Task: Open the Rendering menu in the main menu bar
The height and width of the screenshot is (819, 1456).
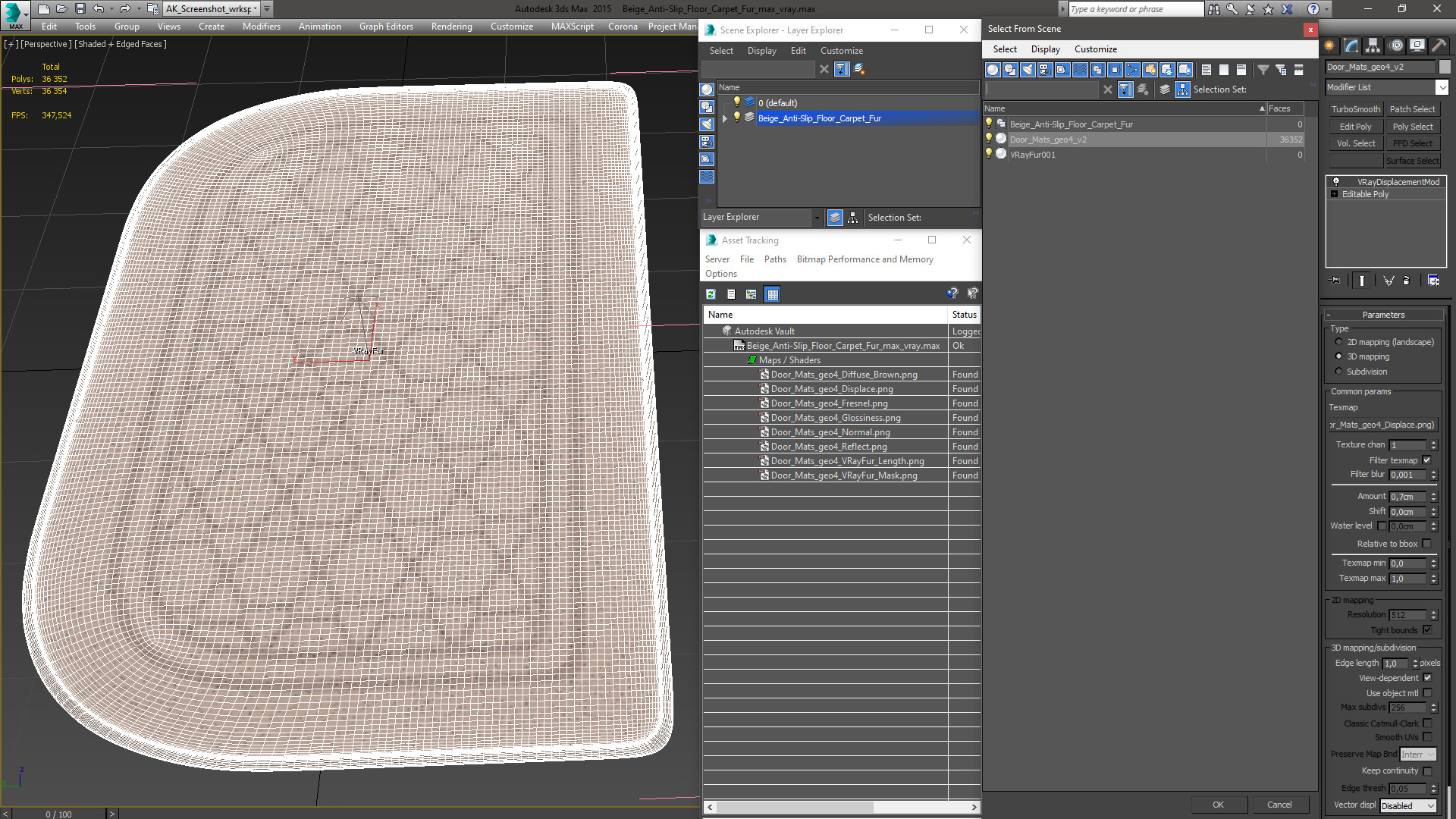Action: tap(451, 27)
